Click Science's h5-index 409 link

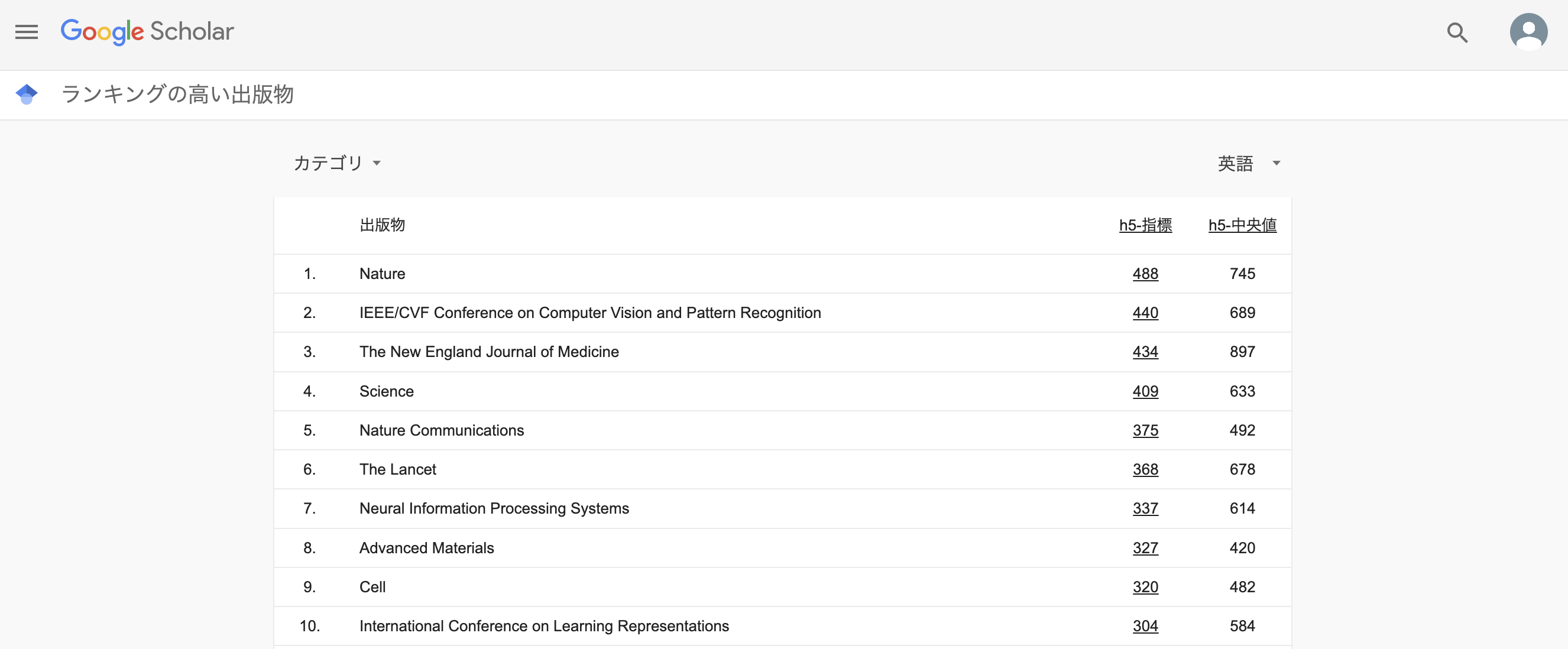pyautogui.click(x=1145, y=391)
